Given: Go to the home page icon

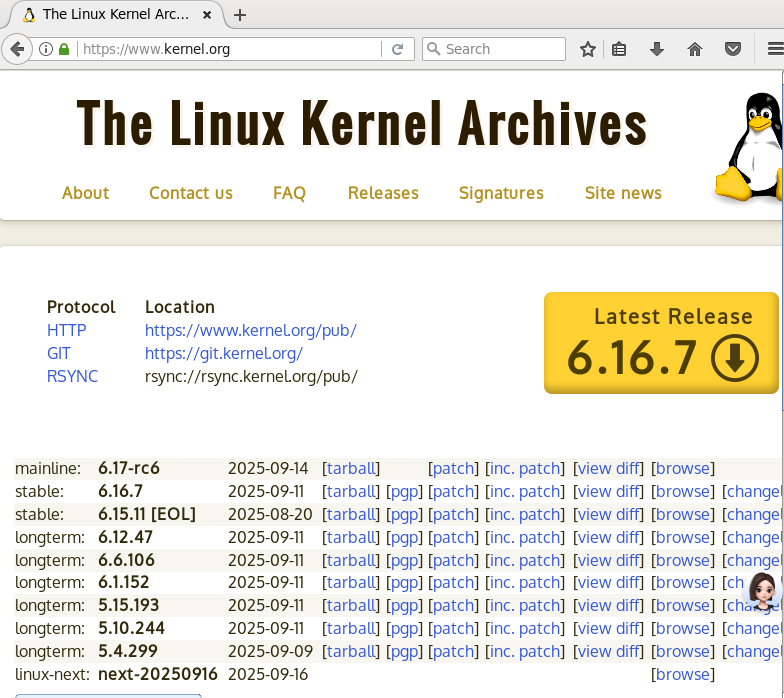Looking at the screenshot, I should 695,49.
